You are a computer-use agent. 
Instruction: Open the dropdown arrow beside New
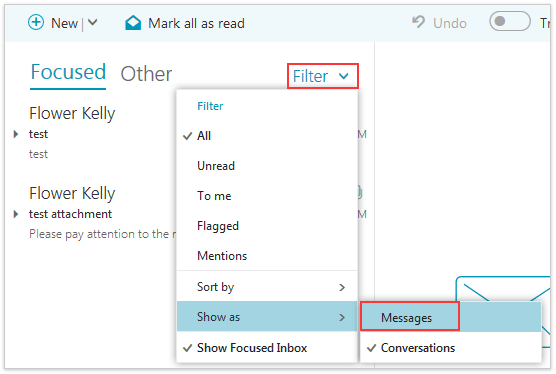tap(93, 23)
